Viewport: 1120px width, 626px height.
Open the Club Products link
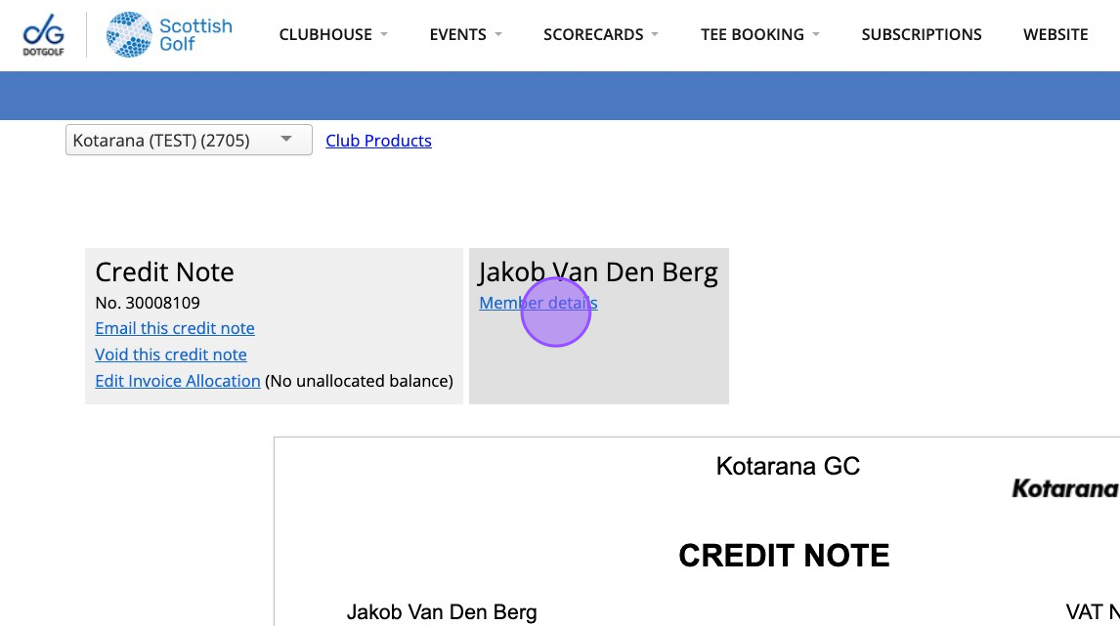click(x=378, y=141)
